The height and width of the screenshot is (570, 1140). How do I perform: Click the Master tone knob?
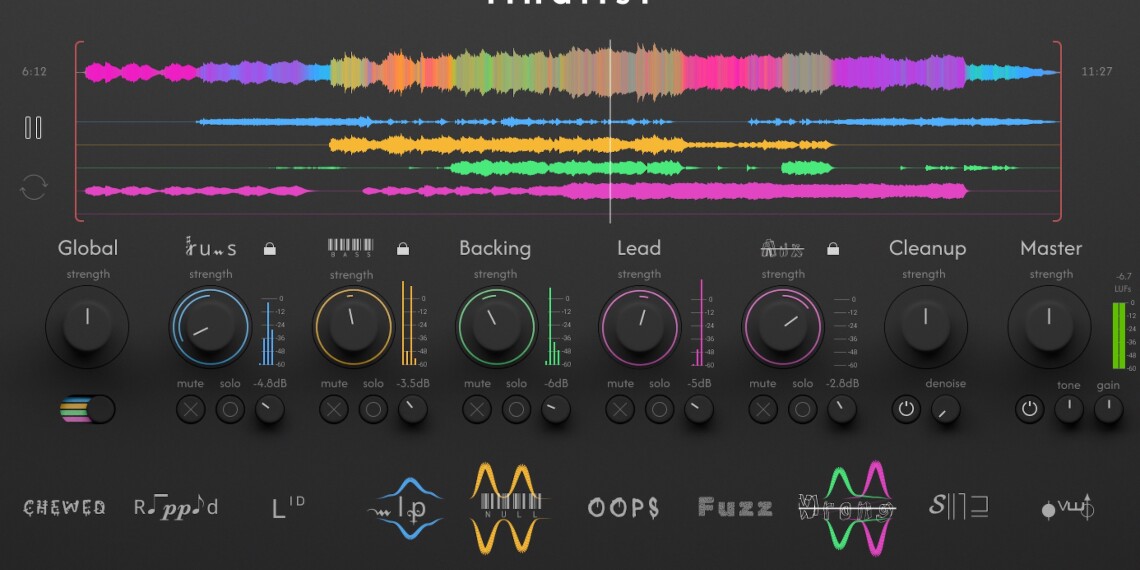[x=1069, y=409]
